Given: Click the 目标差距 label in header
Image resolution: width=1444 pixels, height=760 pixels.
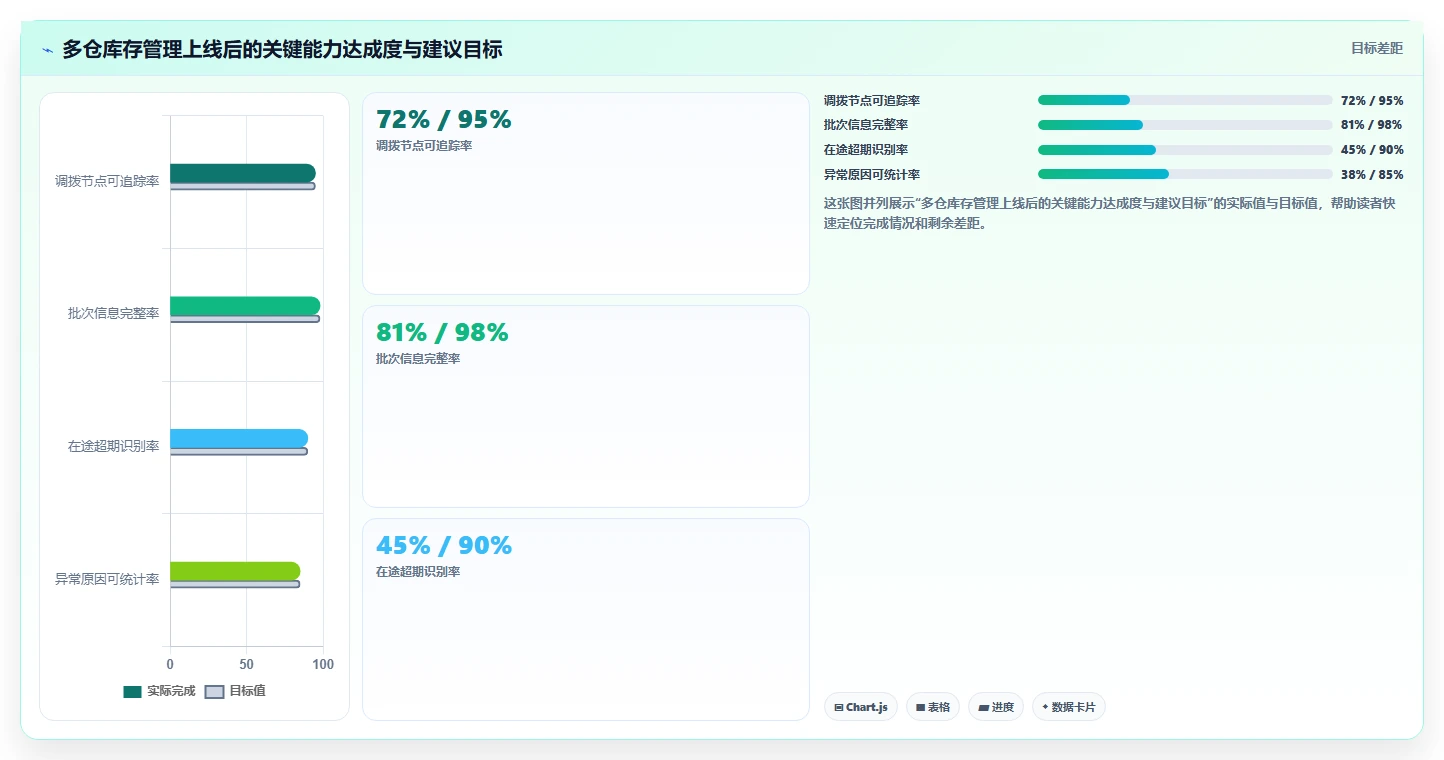Looking at the screenshot, I should [x=1377, y=48].
